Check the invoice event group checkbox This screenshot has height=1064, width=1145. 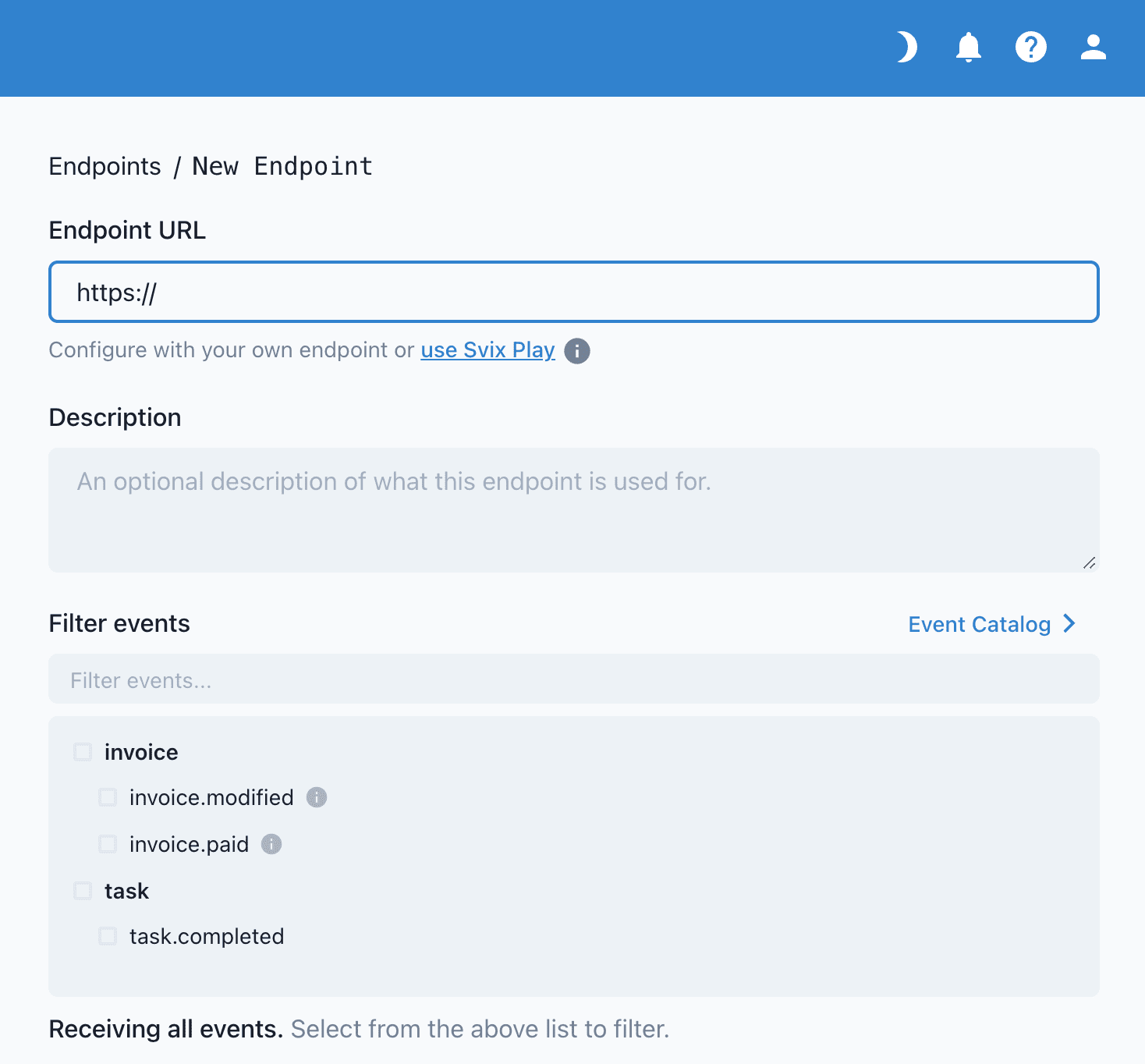tap(82, 751)
